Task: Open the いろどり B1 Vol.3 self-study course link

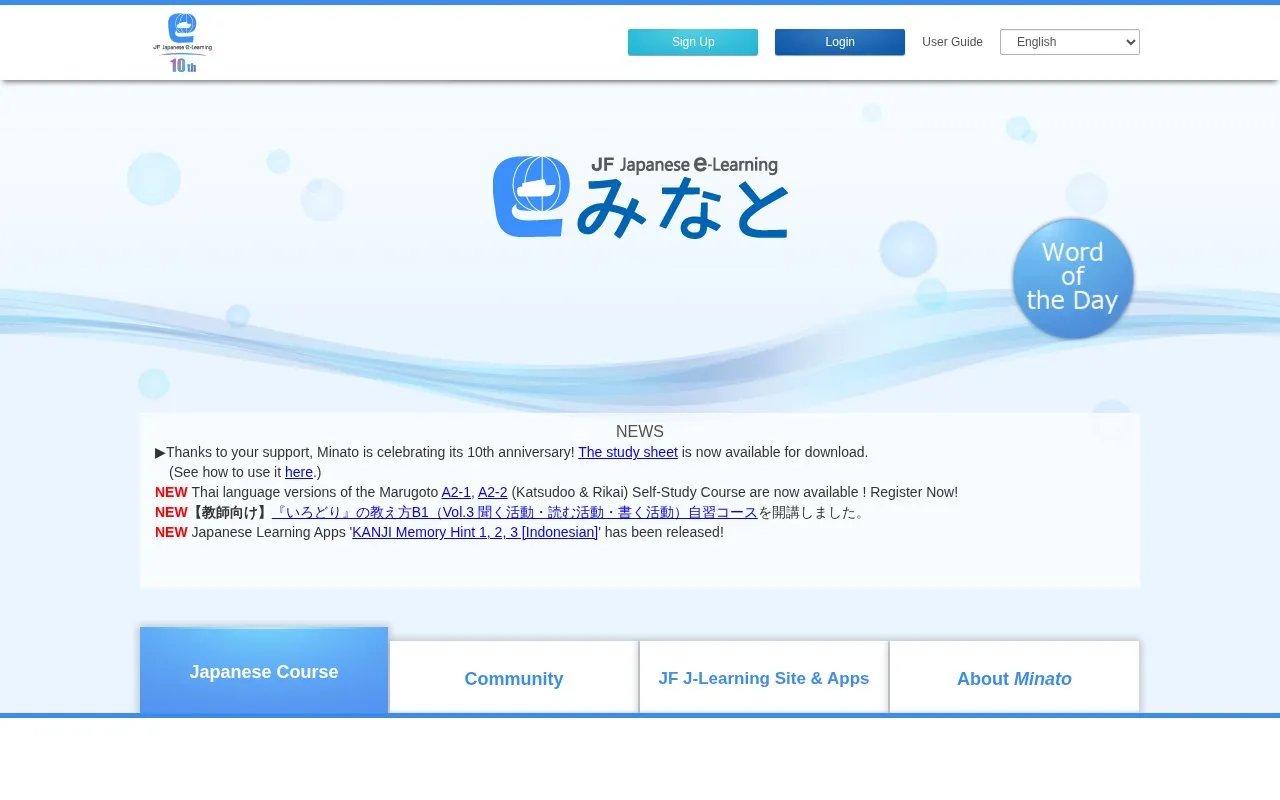Action: [x=514, y=512]
